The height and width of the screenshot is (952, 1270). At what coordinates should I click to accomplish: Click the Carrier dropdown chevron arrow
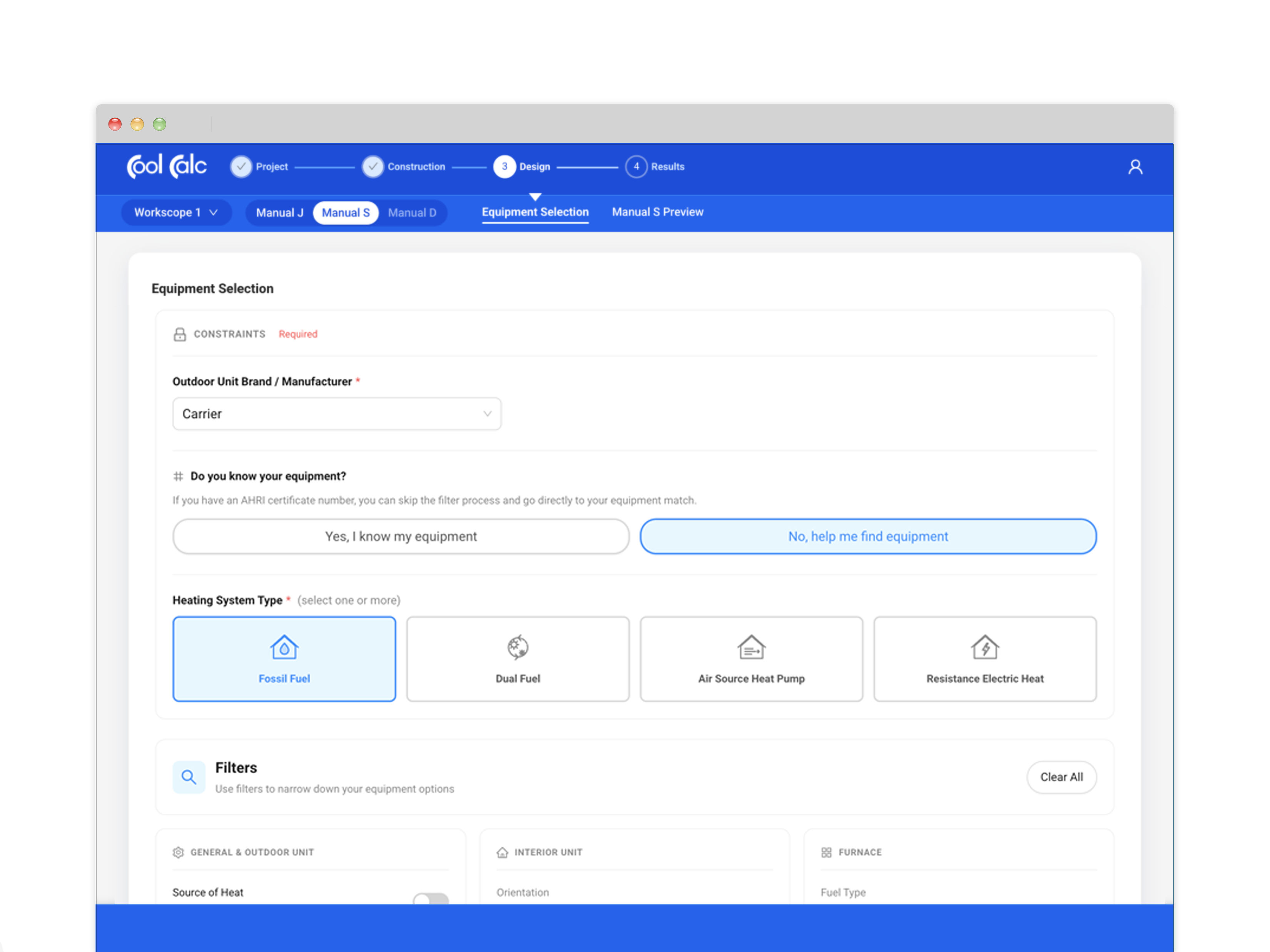pyautogui.click(x=487, y=414)
